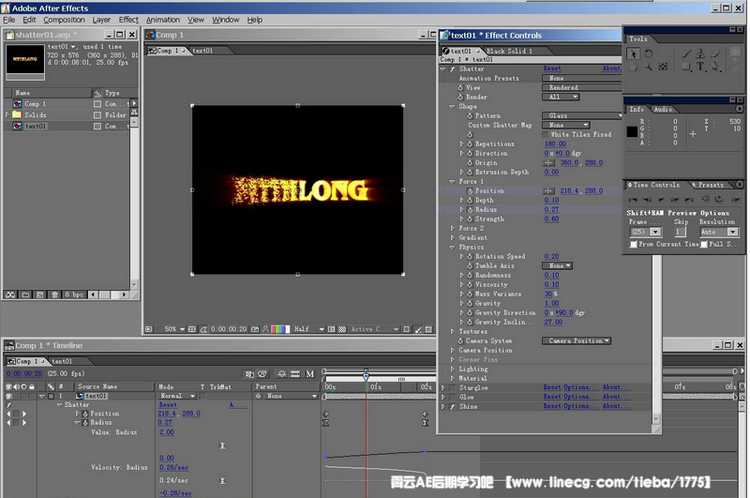This screenshot has width=750, height=498.
Task: Click the stopwatch next to Gravity
Action: tap(469, 303)
